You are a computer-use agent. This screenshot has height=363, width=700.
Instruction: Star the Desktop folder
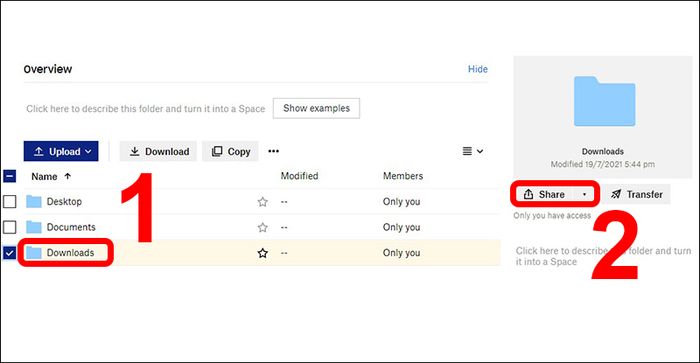click(262, 202)
